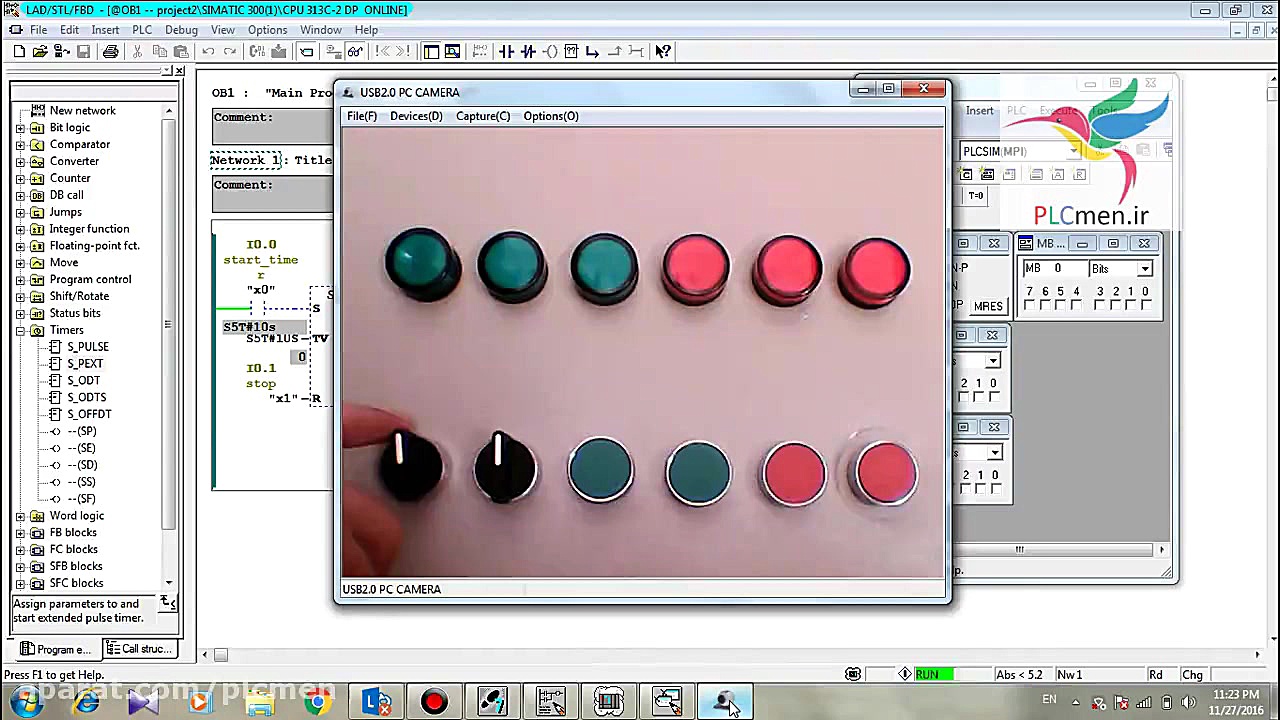
Task: Click the context Help arrow icon
Action: [x=663, y=52]
